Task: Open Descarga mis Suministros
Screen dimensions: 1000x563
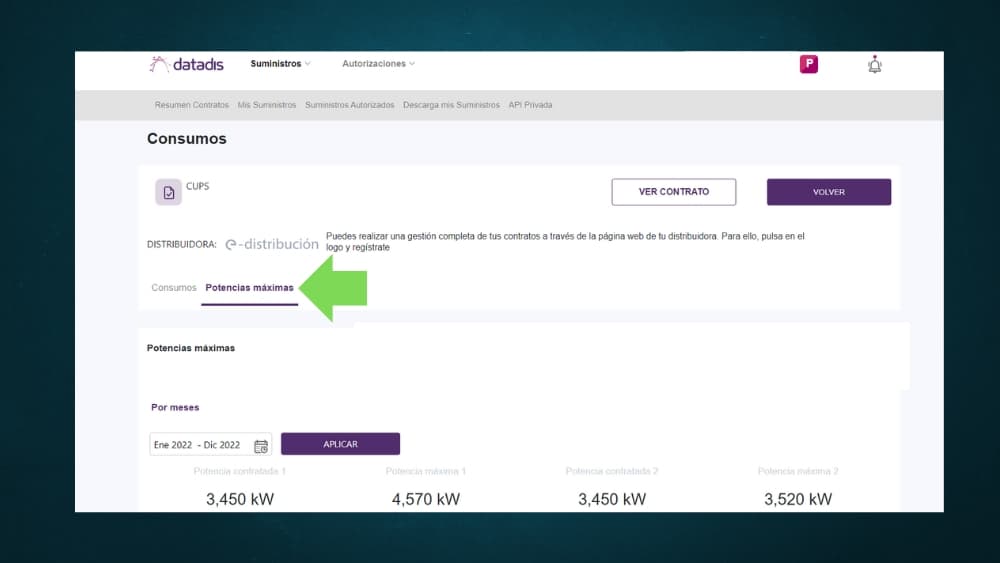Action: [451, 105]
